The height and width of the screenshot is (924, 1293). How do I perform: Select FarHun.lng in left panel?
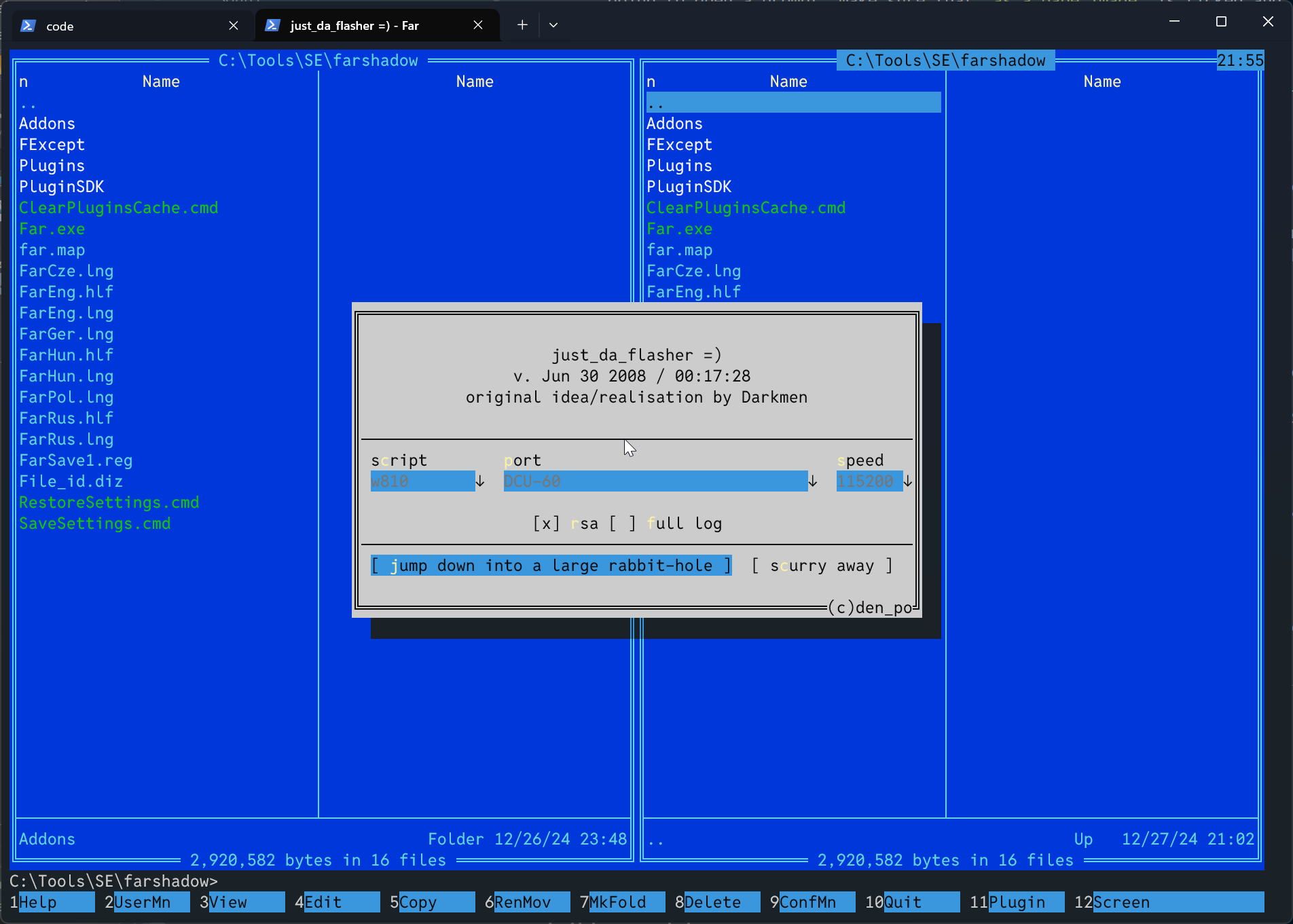(x=67, y=376)
